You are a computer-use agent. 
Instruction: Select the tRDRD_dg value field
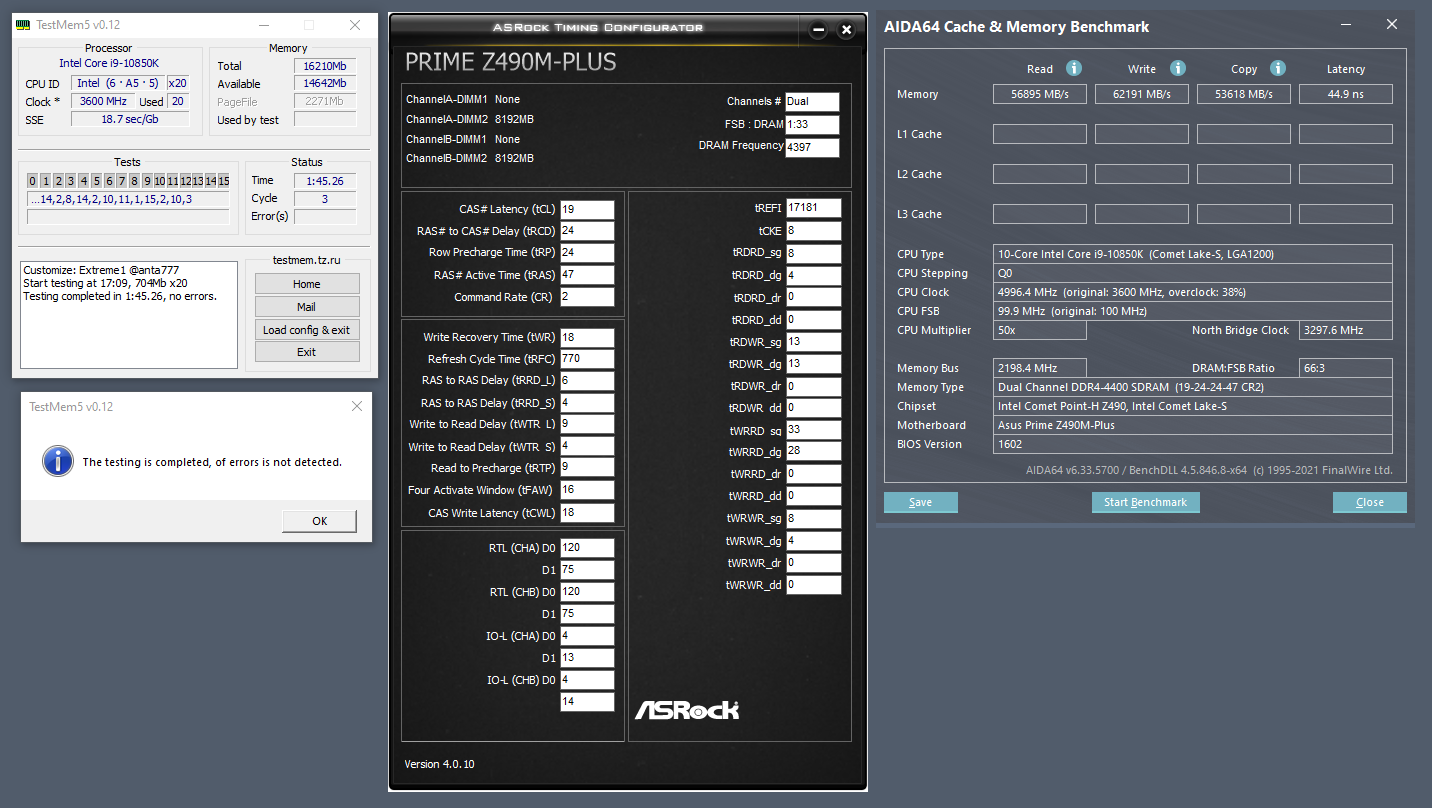point(814,275)
